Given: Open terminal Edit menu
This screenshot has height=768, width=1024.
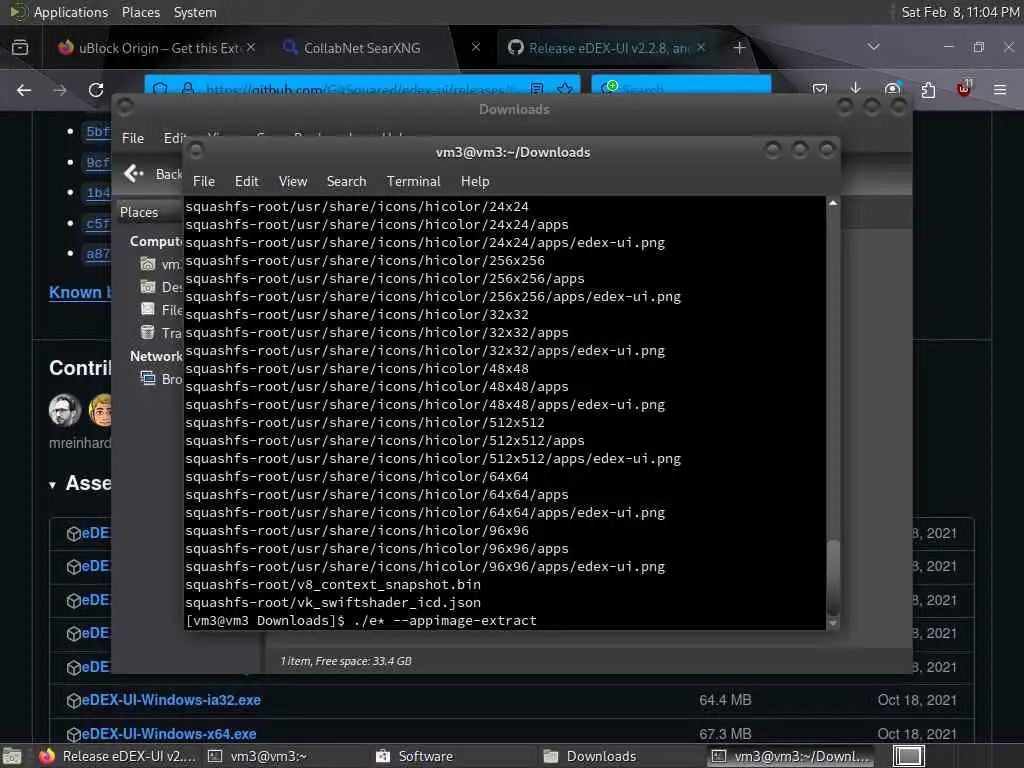Looking at the screenshot, I should [x=246, y=182].
